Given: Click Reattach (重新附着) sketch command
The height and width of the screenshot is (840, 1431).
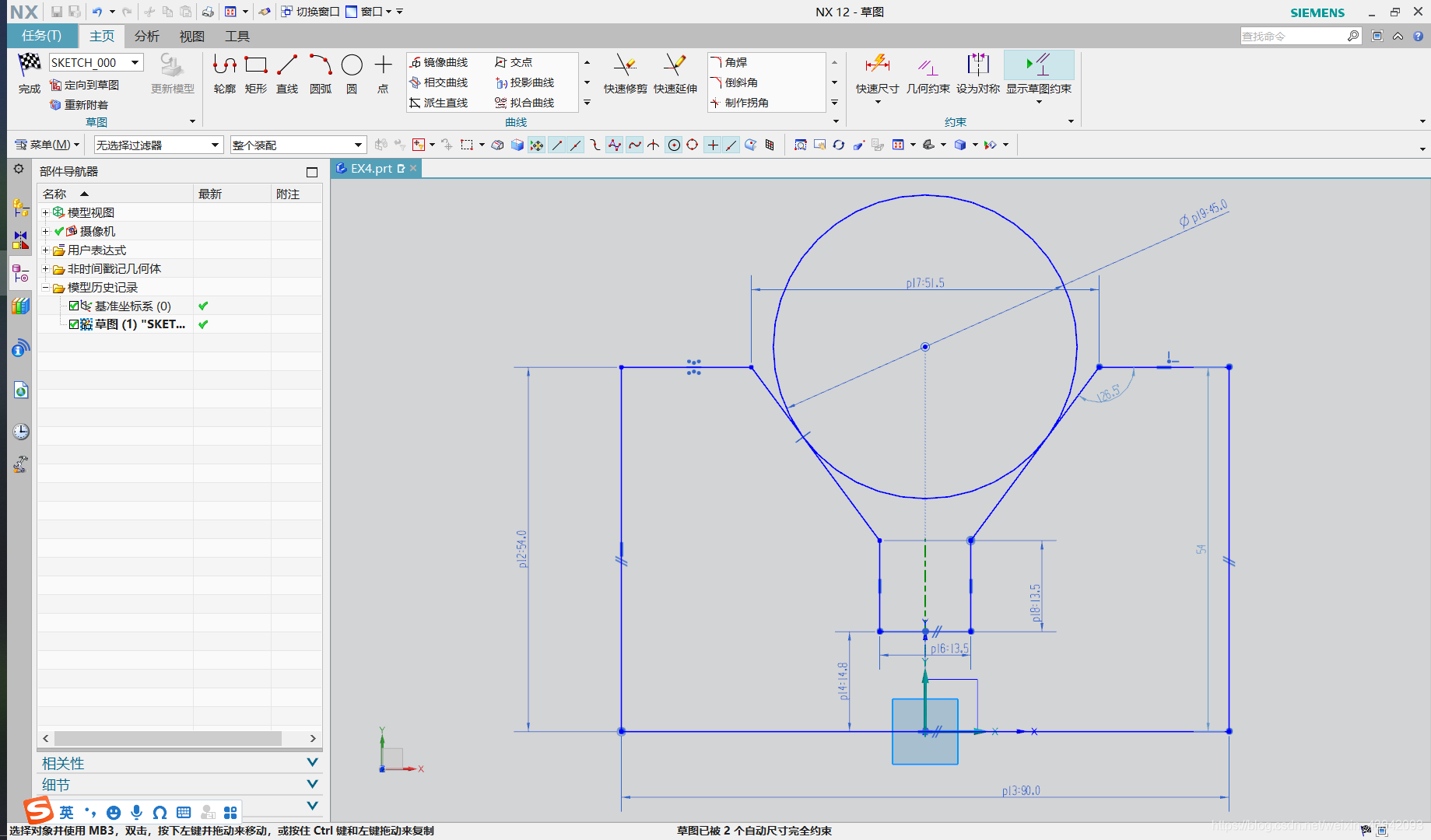Looking at the screenshot, I should [79, 105].
